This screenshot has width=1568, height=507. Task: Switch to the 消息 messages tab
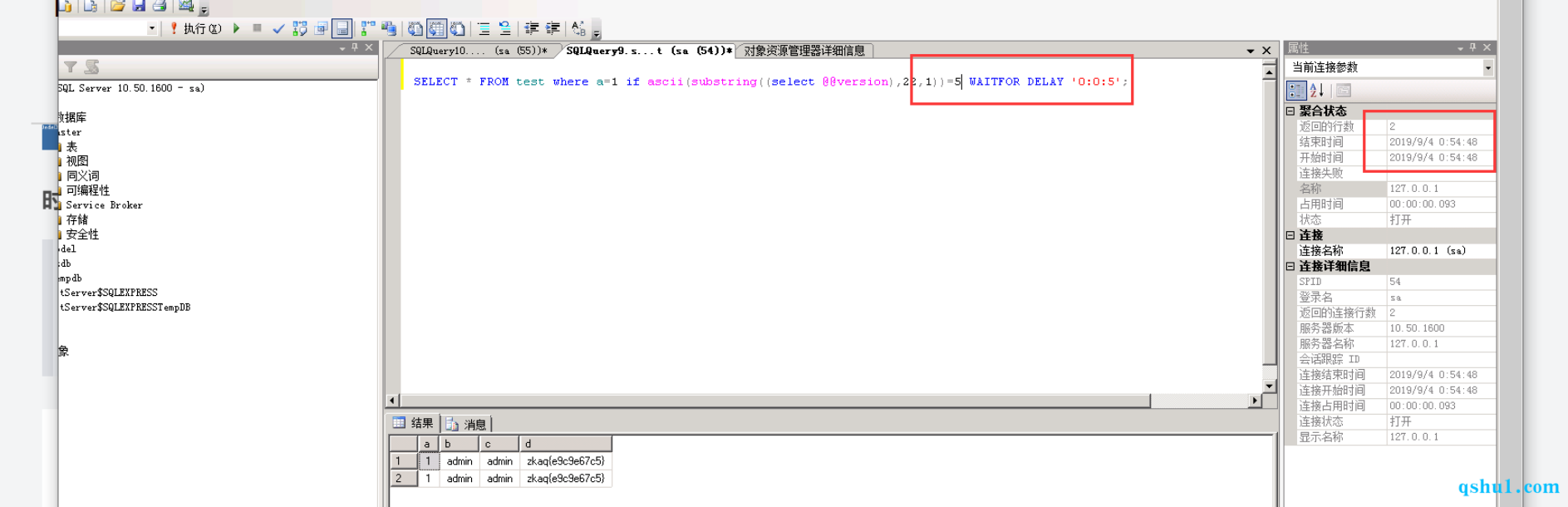point(466,424)
